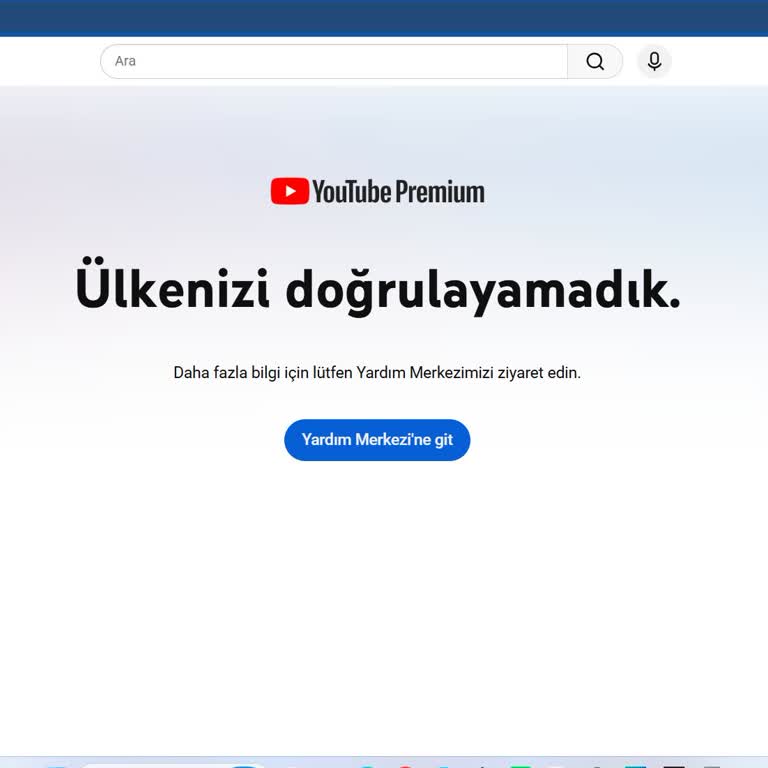Activate voice search microphone icon

(x=654, y=61)
